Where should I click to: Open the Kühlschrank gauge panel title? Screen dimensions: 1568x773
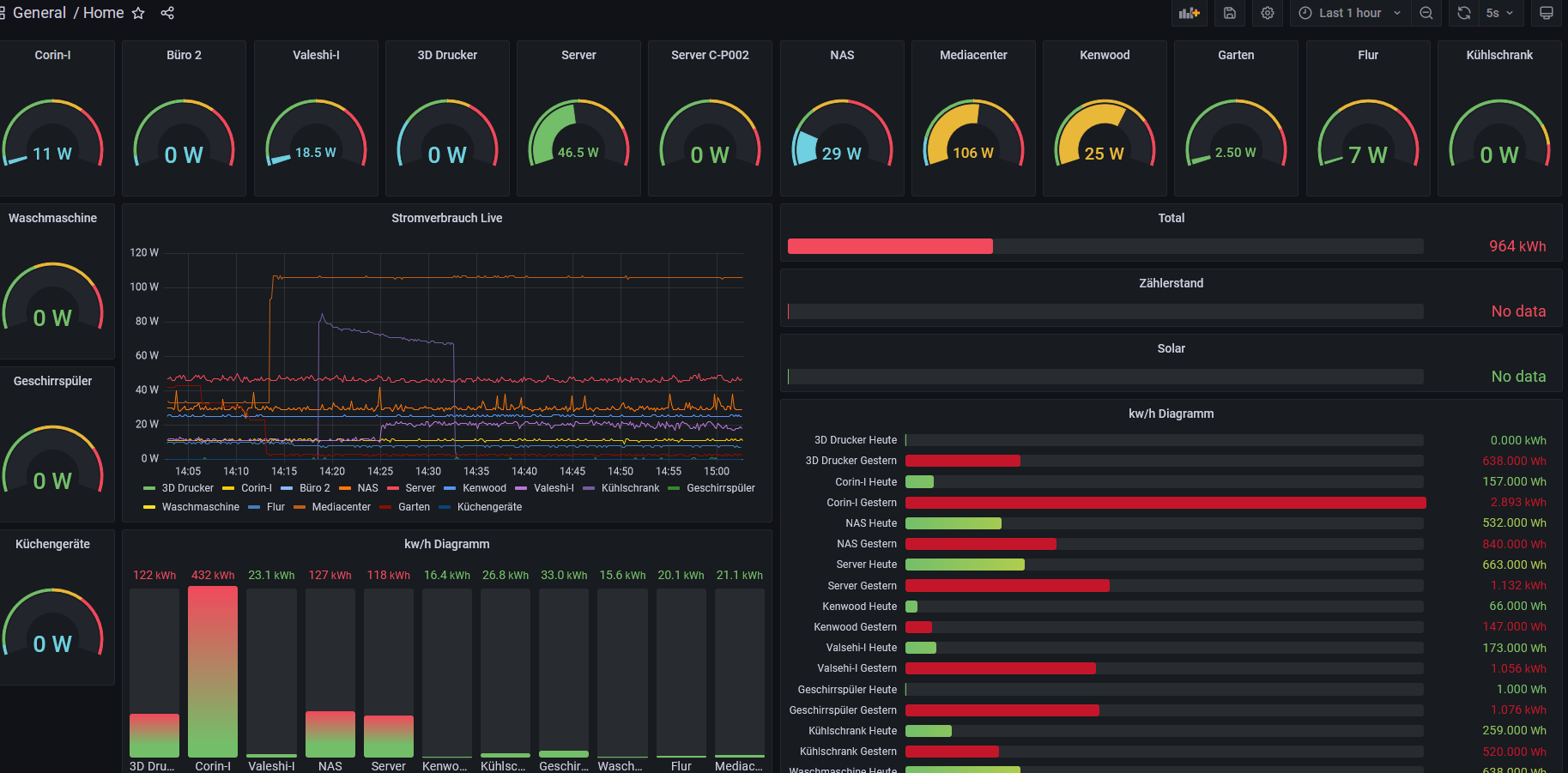1499,55
